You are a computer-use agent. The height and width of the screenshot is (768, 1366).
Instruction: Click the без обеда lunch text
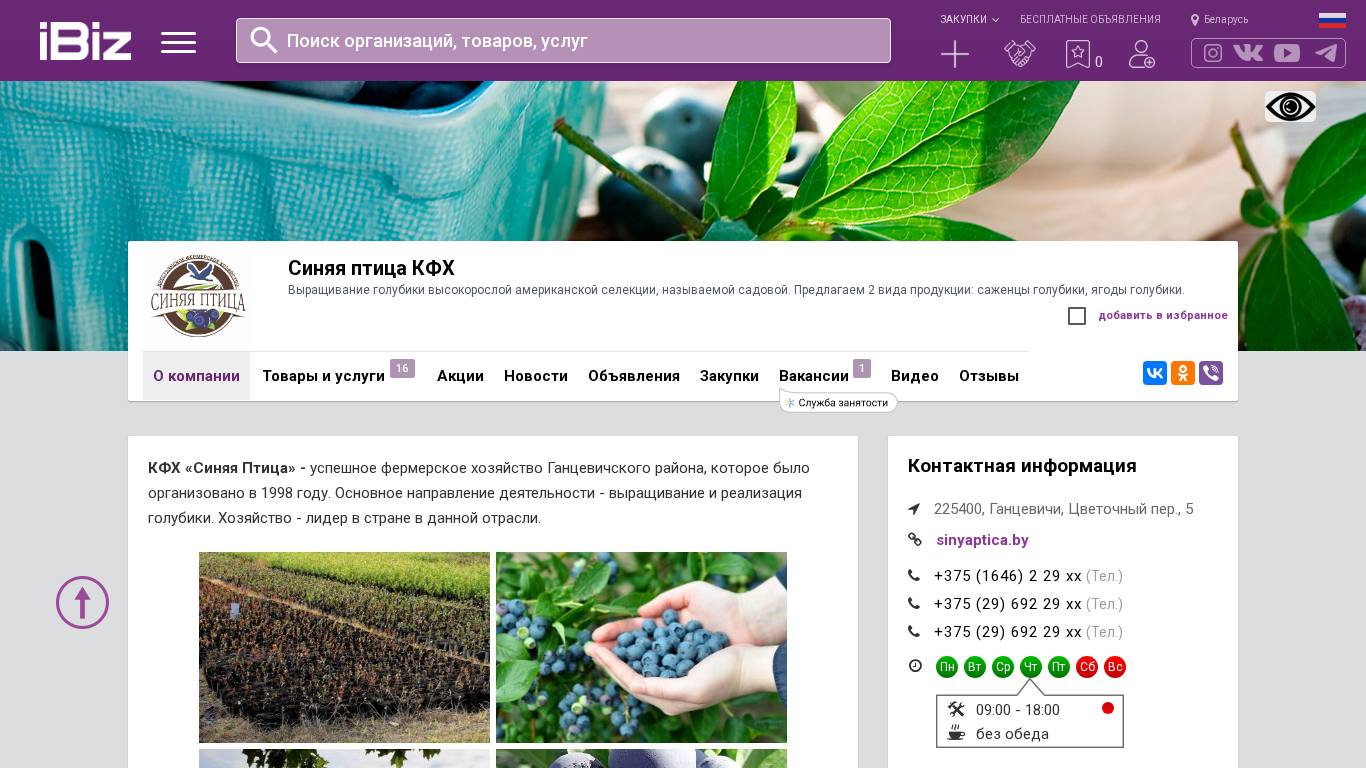tap(1012, 734)
